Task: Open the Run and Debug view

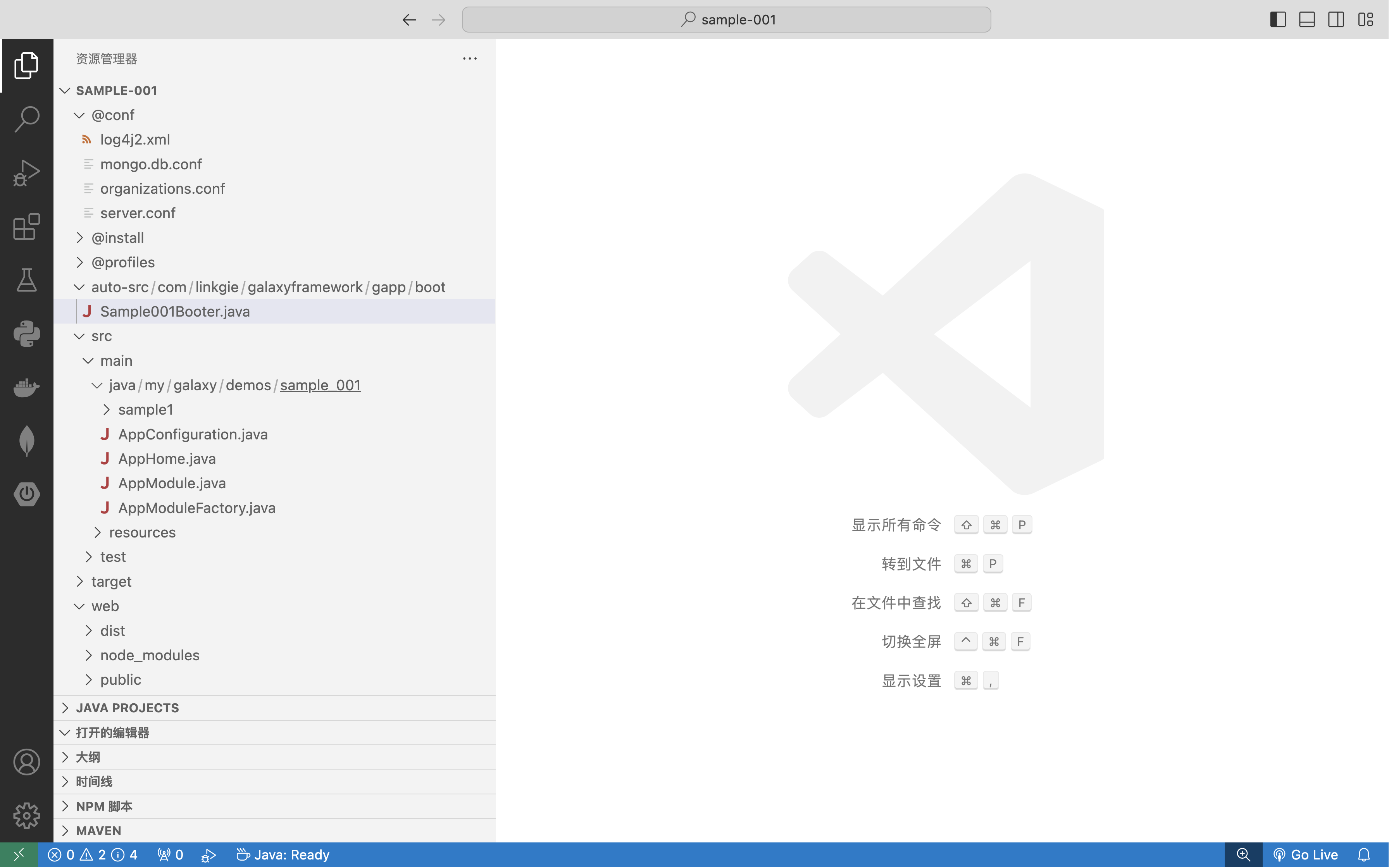Action: pyautogui.click(x=26, y=173)
